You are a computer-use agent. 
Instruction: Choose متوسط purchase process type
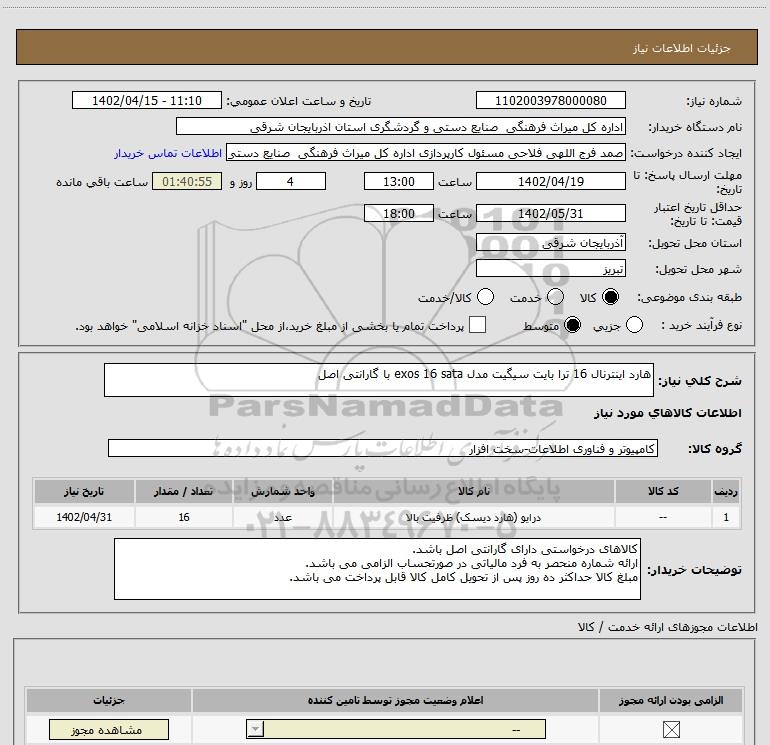[x=572, y=325]
